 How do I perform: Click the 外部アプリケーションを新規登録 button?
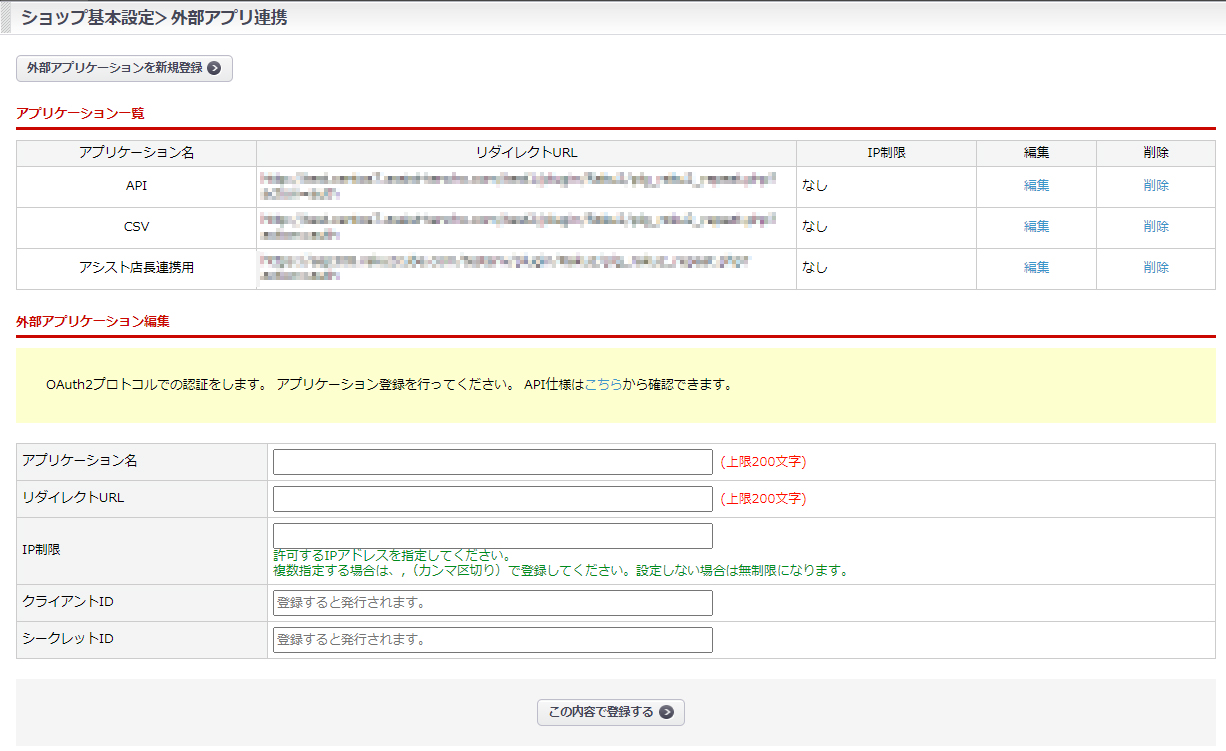tap(124, 68)
